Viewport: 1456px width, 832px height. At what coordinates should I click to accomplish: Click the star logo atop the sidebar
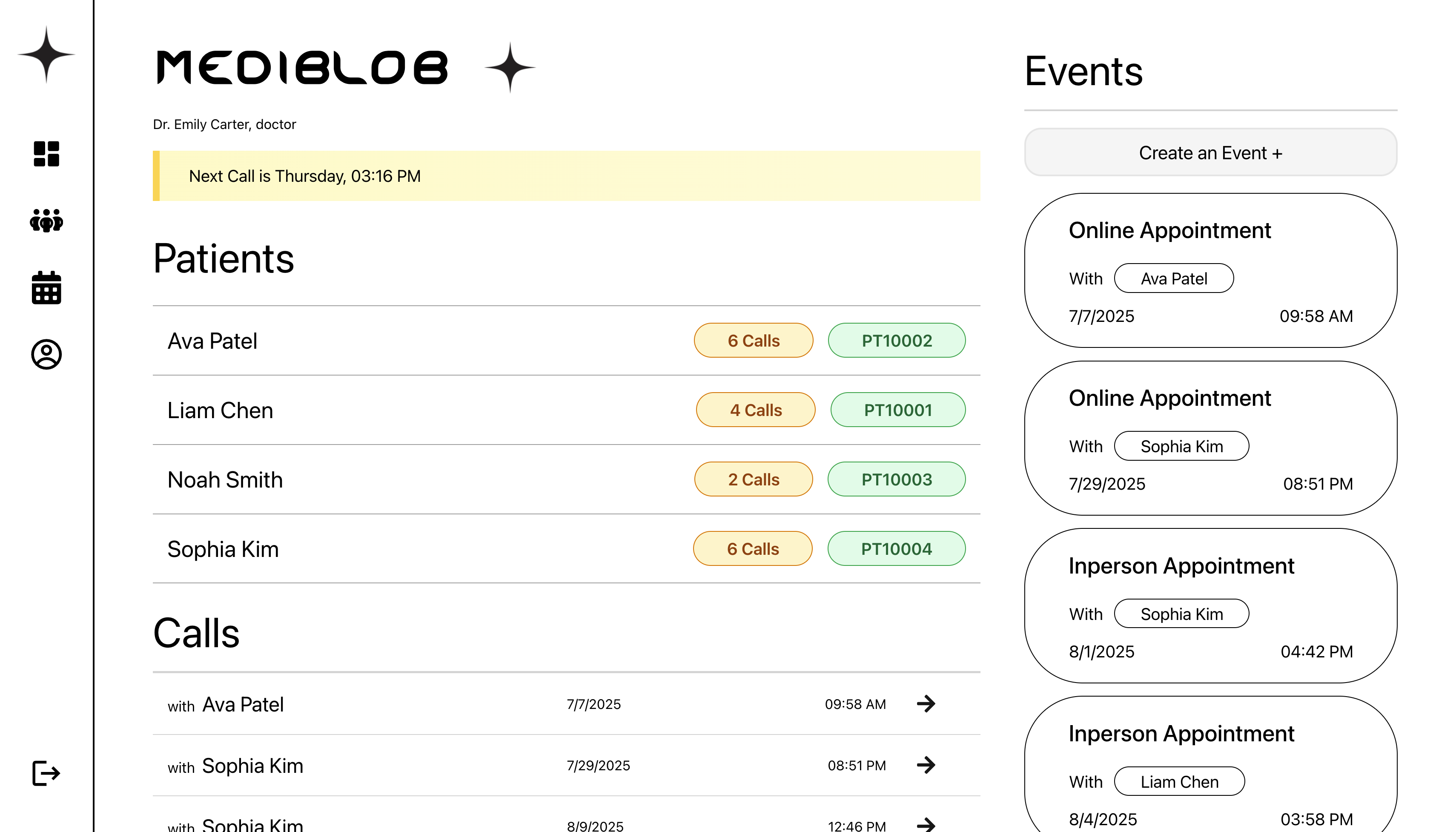46,54
